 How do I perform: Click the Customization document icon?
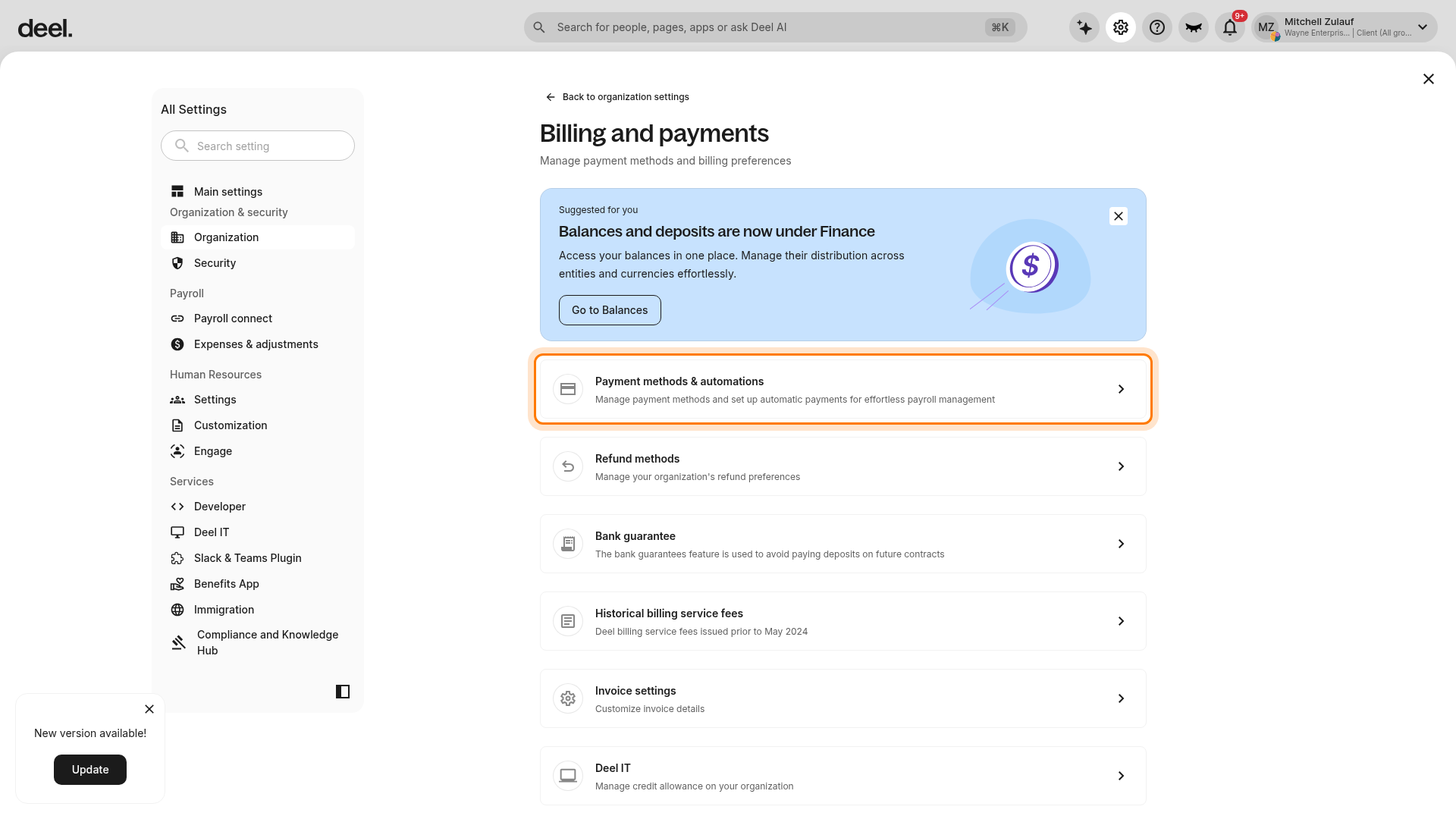pos(177,425)
